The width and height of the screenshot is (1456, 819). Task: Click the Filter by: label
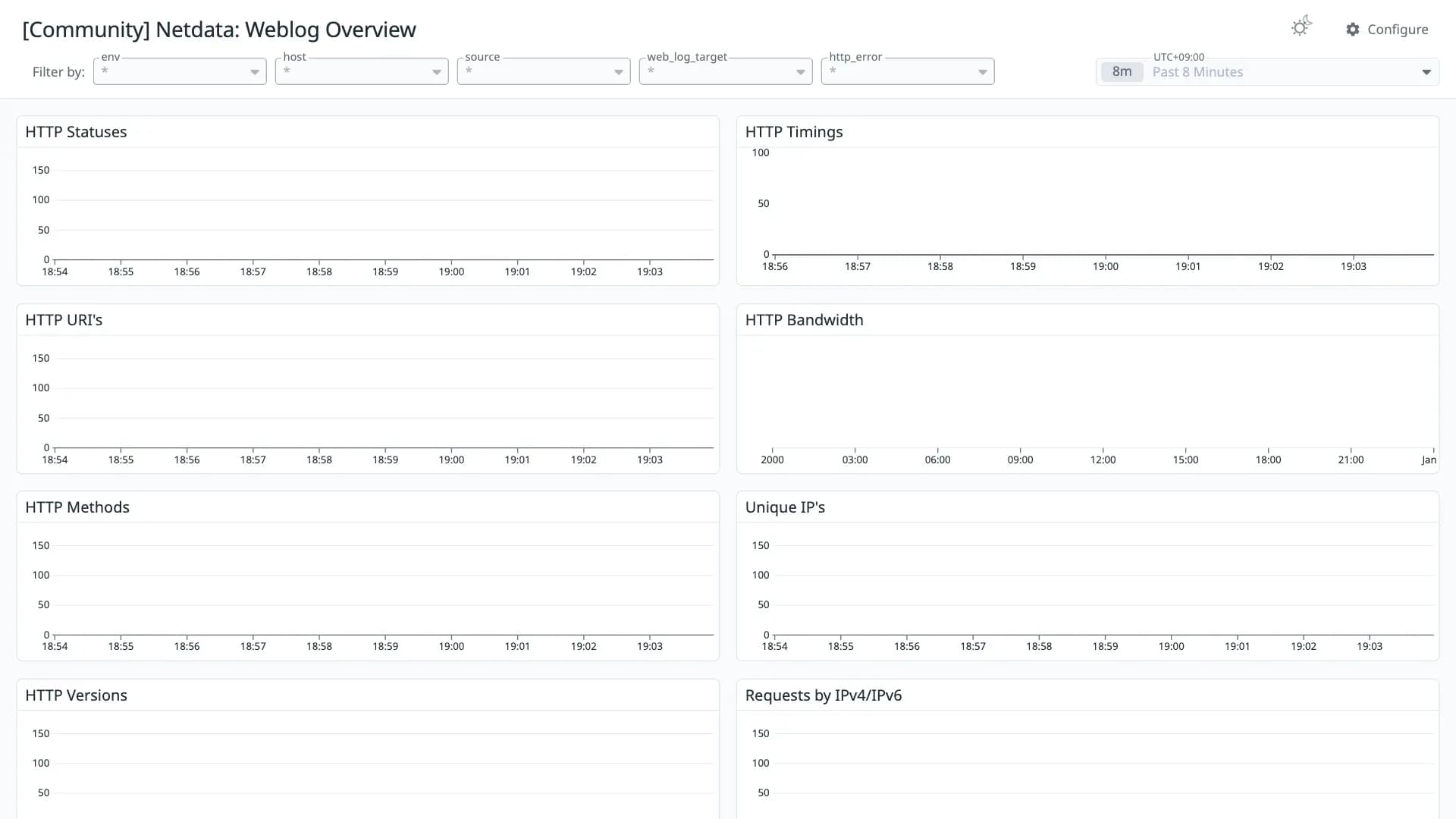58,72
